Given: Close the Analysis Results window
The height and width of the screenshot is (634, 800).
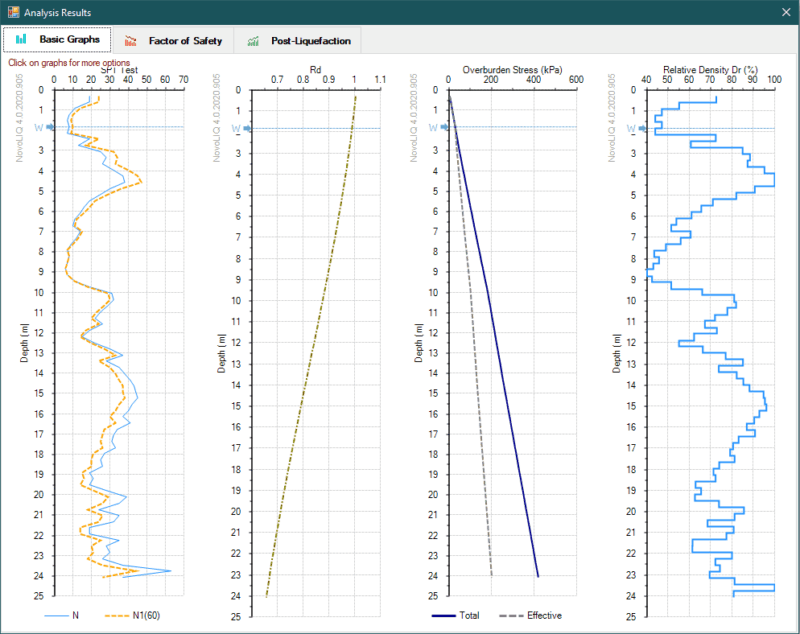Looking at the screenshot, I should click(x=786, y=12).
